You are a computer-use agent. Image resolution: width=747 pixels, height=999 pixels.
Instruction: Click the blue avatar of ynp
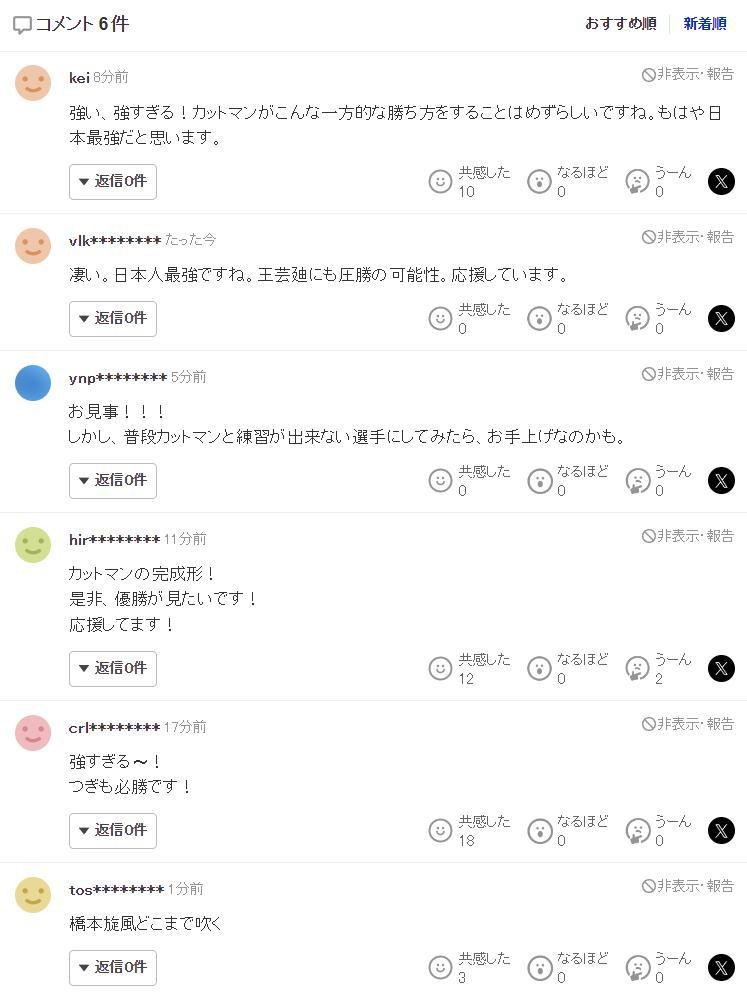(x=33, y=382)
